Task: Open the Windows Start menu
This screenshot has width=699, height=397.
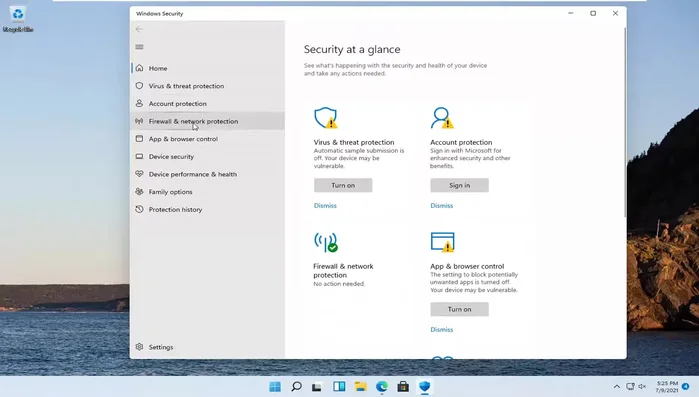Action: (275, 386)
